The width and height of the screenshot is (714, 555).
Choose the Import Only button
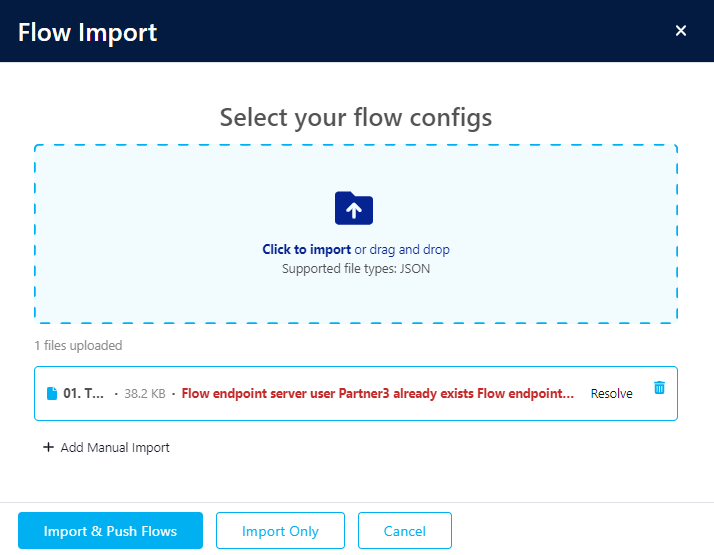point(280,531)
